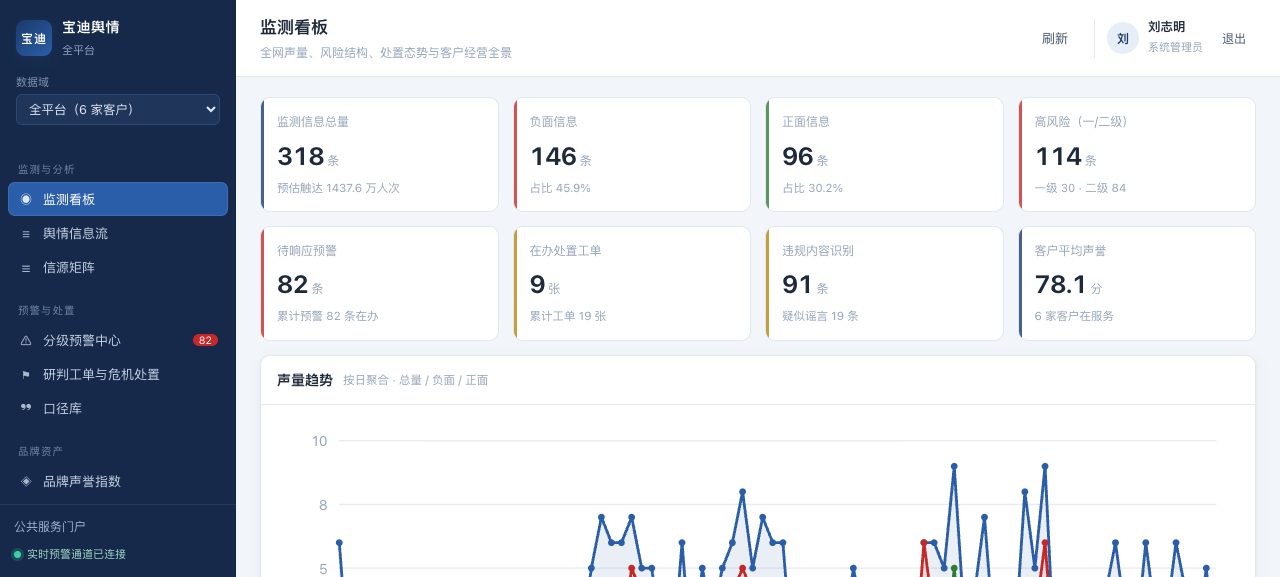The image size is (1280, 577).
Task: Click the 系统管理员 role label
Action: coord(1175,47)
